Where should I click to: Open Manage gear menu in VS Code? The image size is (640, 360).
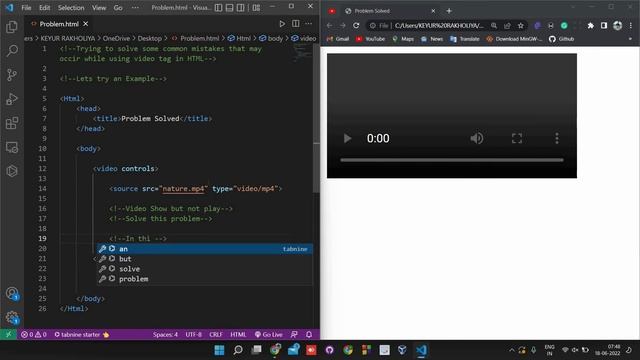12,317
